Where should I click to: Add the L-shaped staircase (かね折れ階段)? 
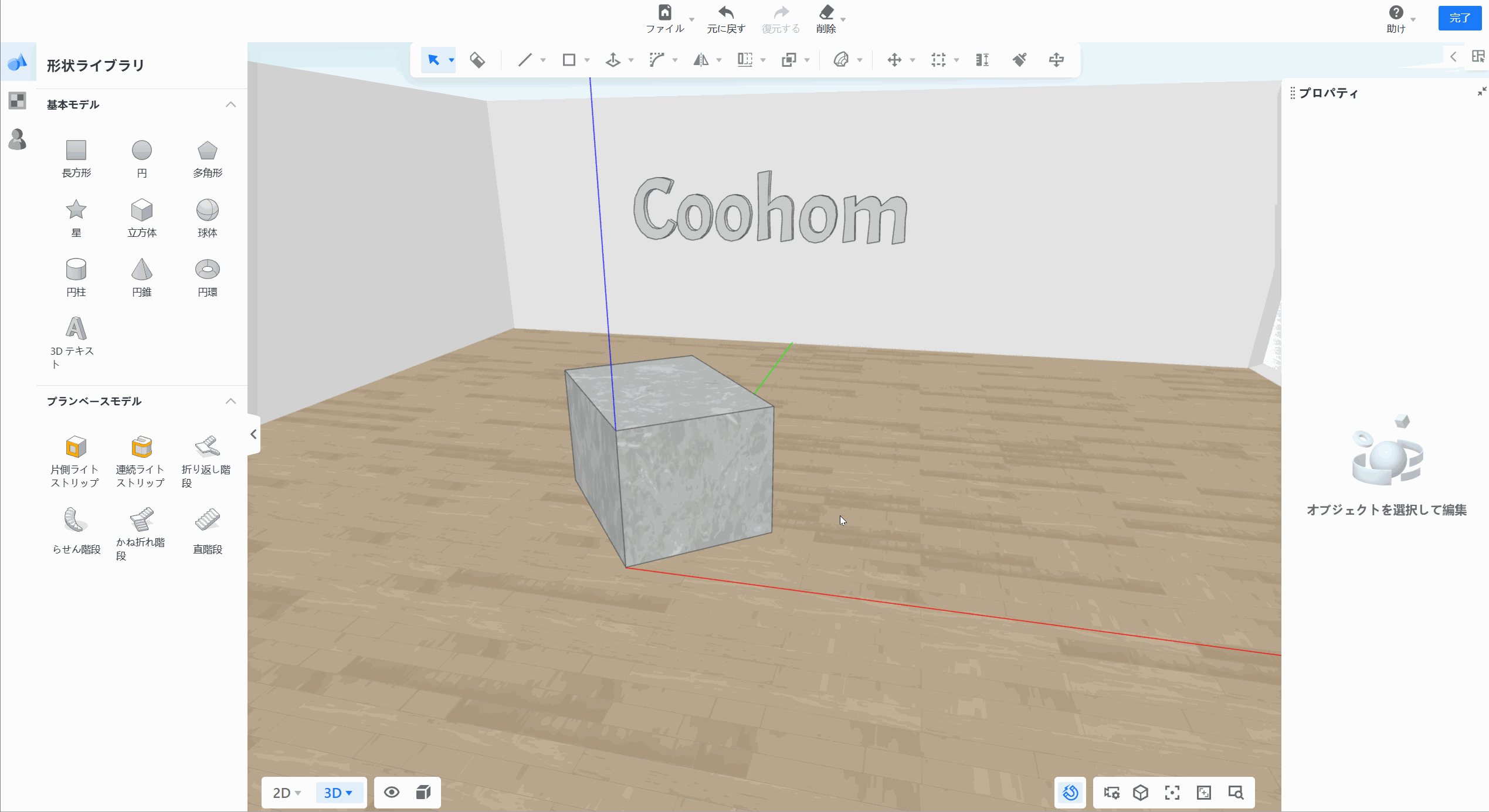pos(141,534)
